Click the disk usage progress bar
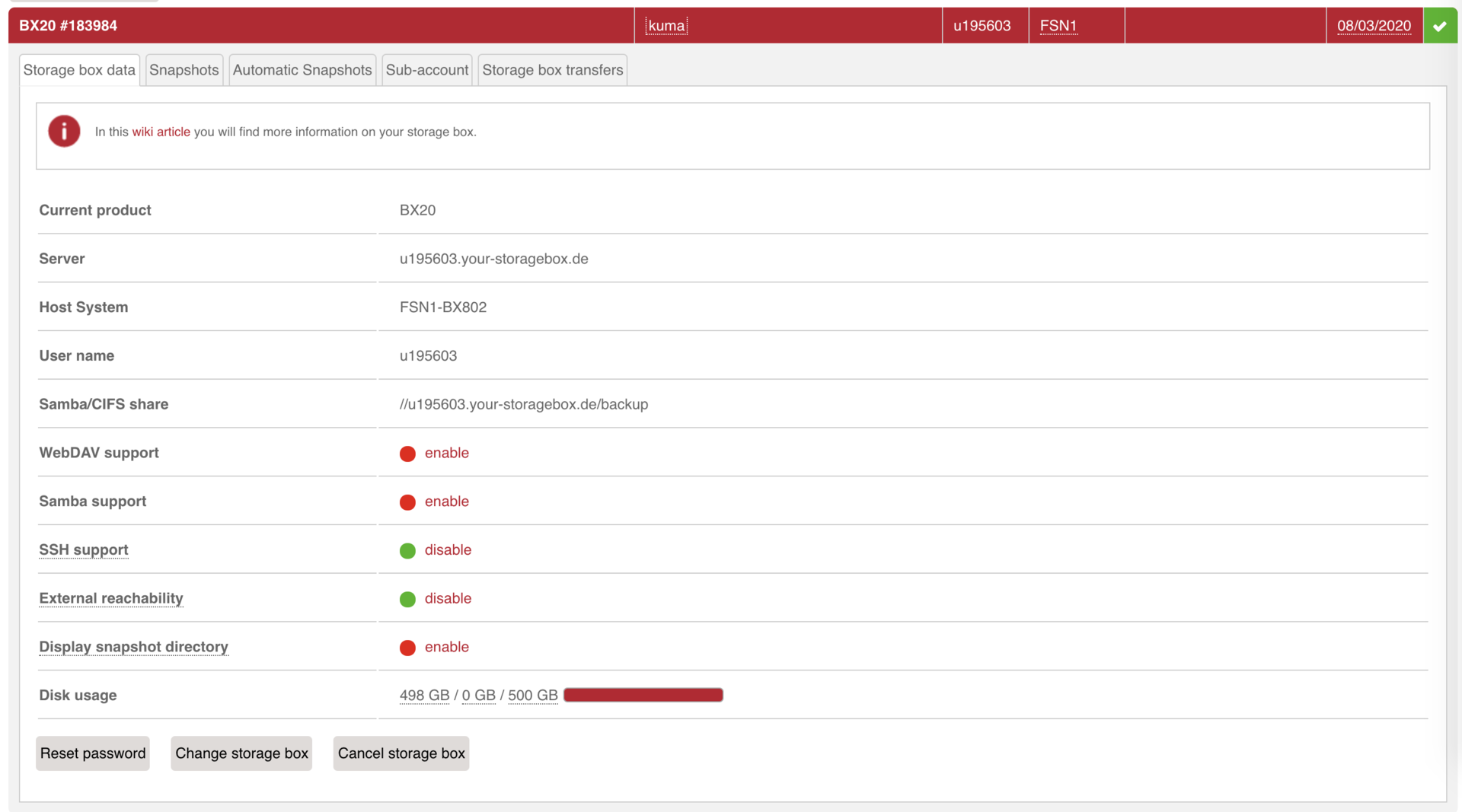Image resolution: width=1462 pixels, height=812 pixels. (x=643, y=695)
